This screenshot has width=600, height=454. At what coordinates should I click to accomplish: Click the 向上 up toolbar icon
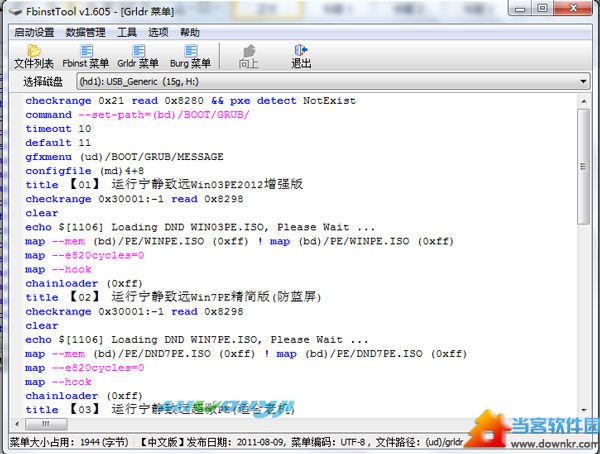pos(249,57)
